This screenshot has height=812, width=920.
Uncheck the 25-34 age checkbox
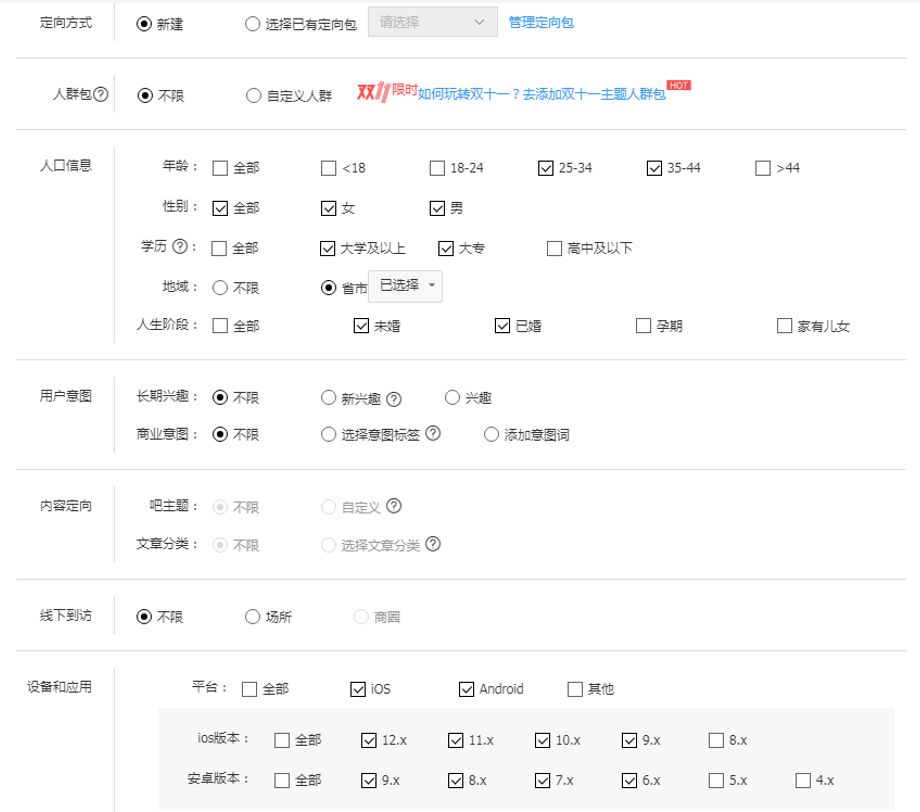pos(546,168)
